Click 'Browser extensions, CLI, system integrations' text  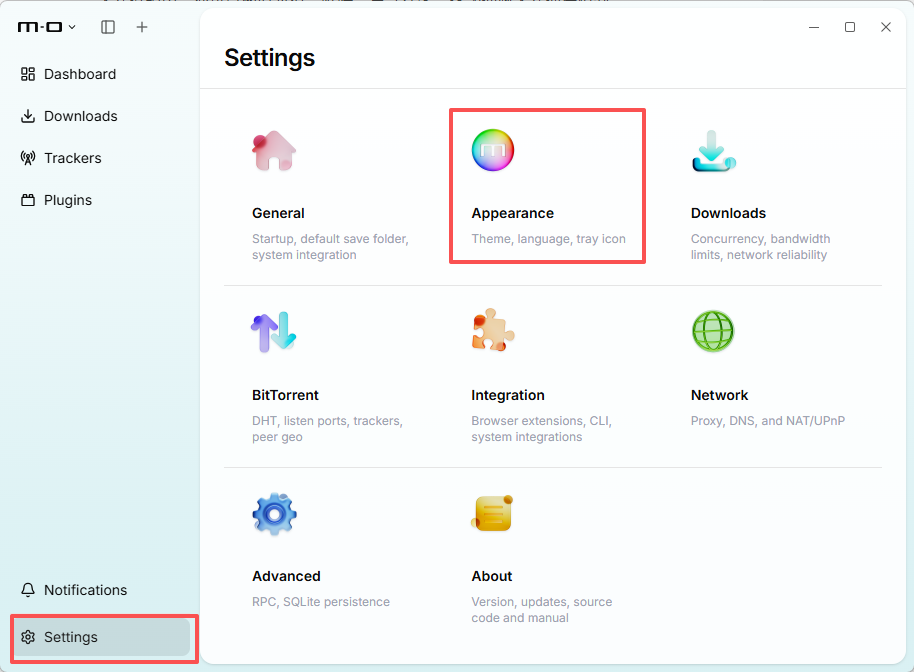tap(542, 428)
